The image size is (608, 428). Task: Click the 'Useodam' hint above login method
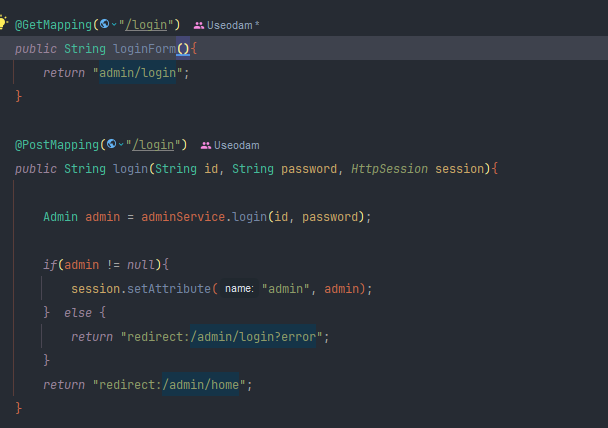[x=237, y=145]
